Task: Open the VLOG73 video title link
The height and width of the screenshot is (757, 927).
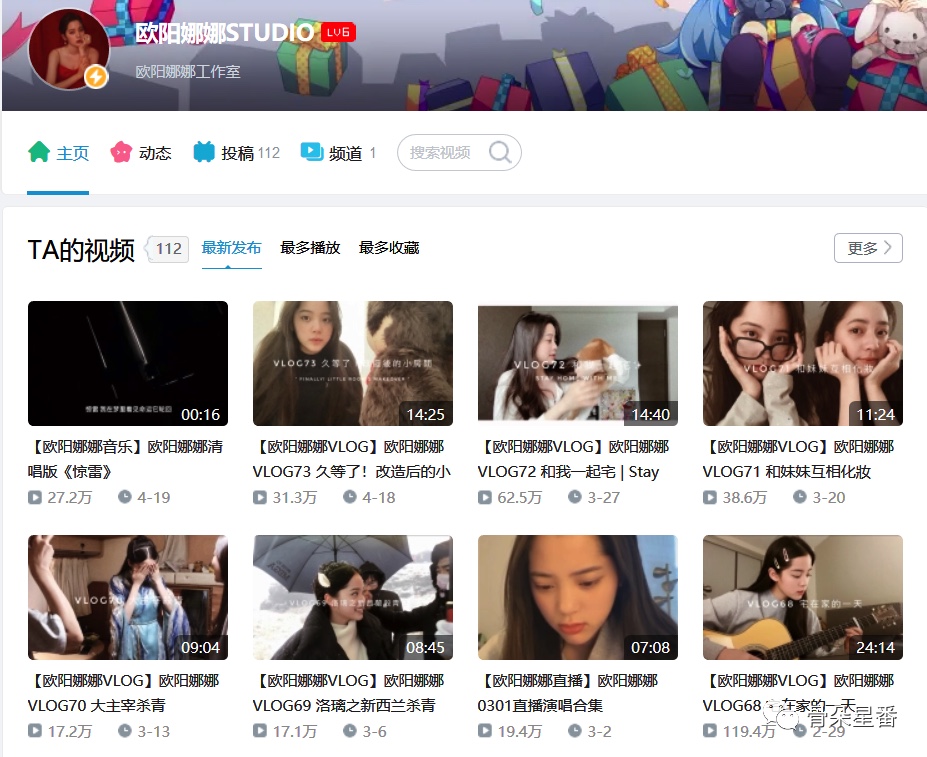Action: pos(352,459)
